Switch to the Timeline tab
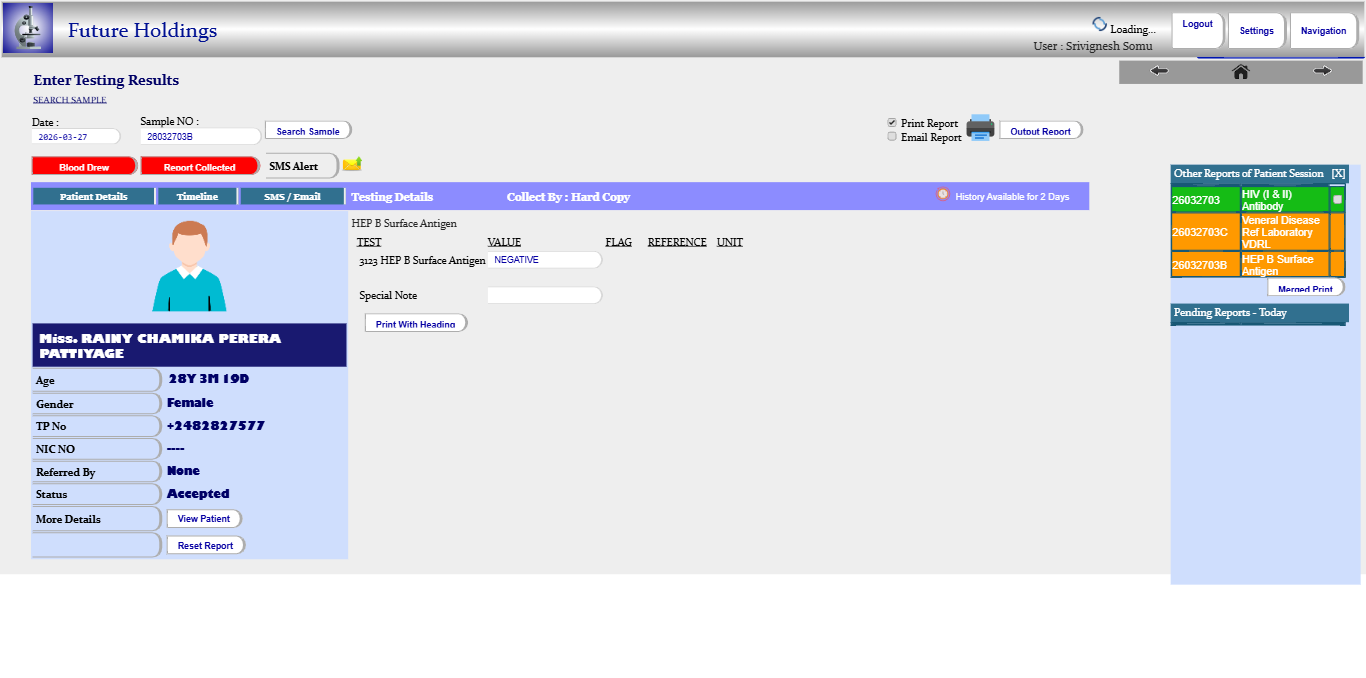1366x678 pixels. pyautogui.click(x=197, y=197)
